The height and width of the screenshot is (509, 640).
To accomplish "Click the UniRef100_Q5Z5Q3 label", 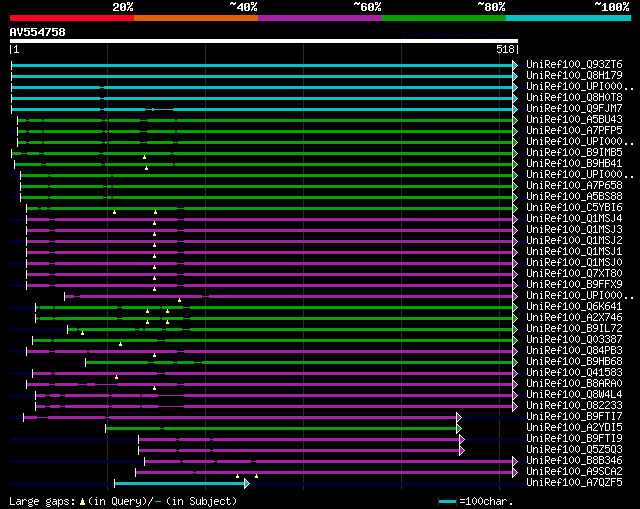I will (574, 450).
